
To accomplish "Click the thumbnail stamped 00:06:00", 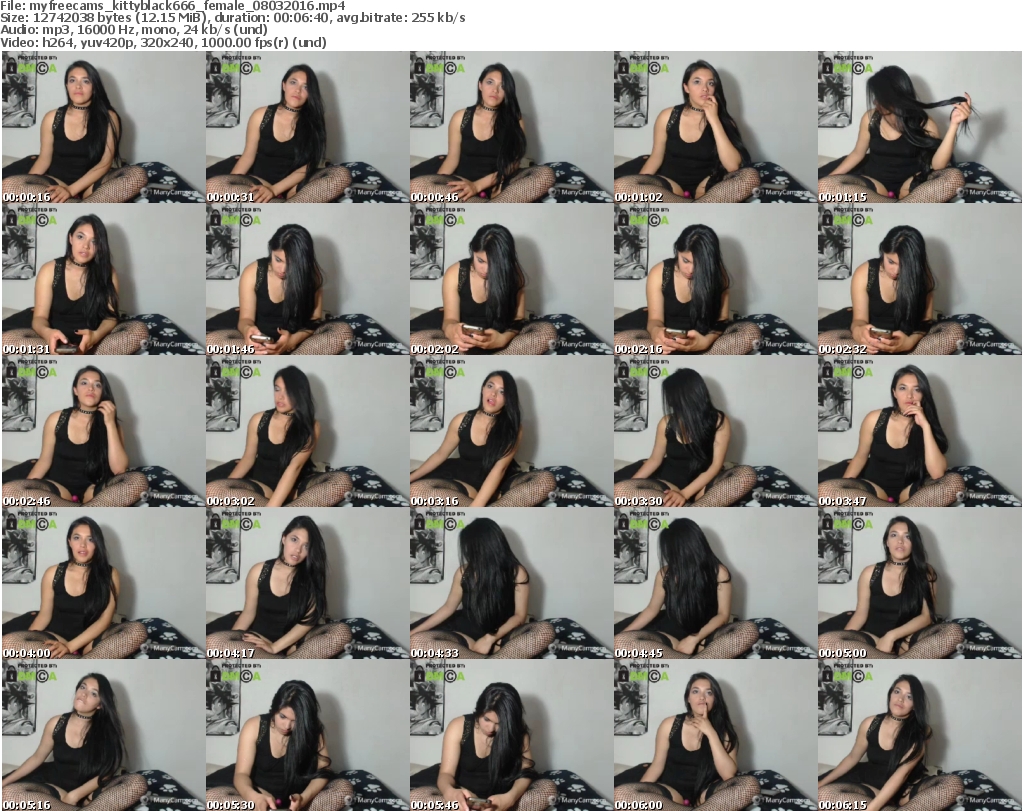I will point(715,735).
